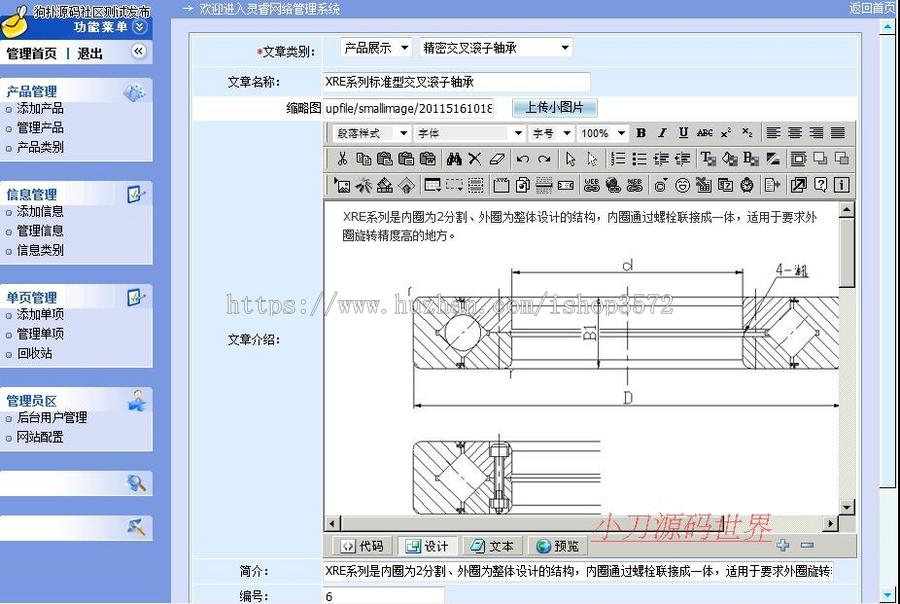Insert a horizontal rule line
This screenshot has width=900, height=604.
544,185
